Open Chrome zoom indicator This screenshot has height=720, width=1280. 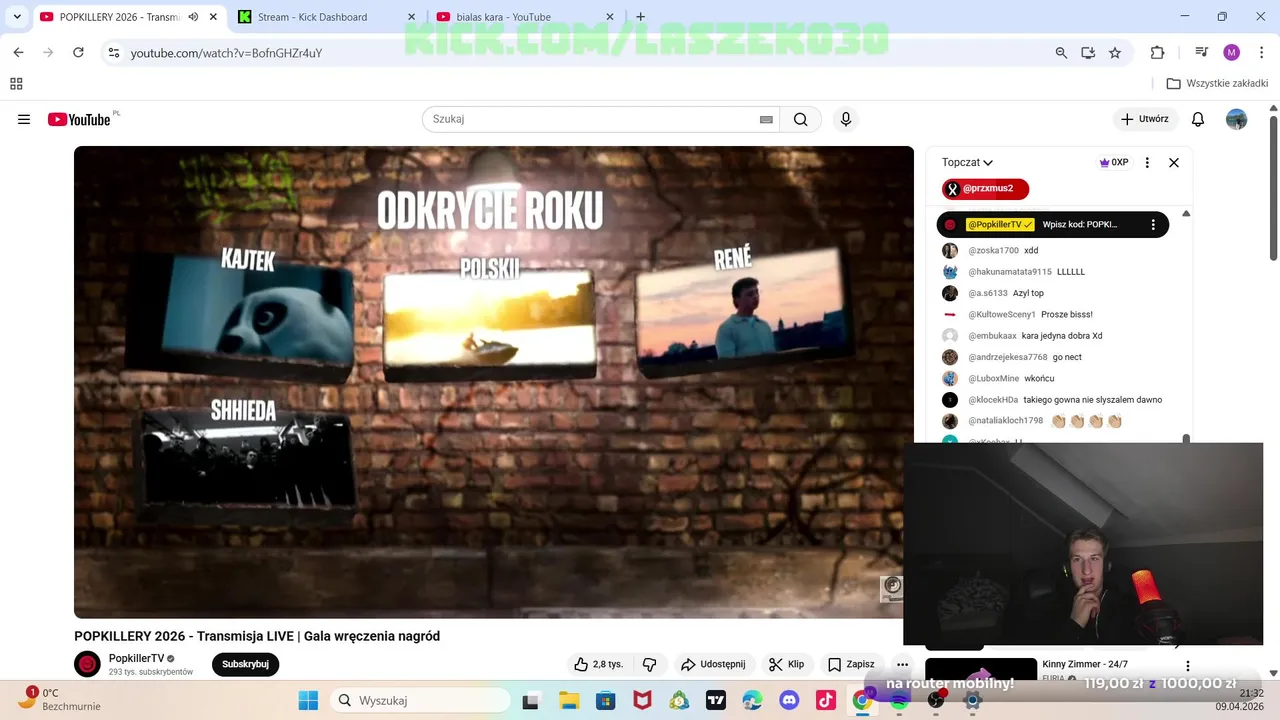pos(1061,52)
